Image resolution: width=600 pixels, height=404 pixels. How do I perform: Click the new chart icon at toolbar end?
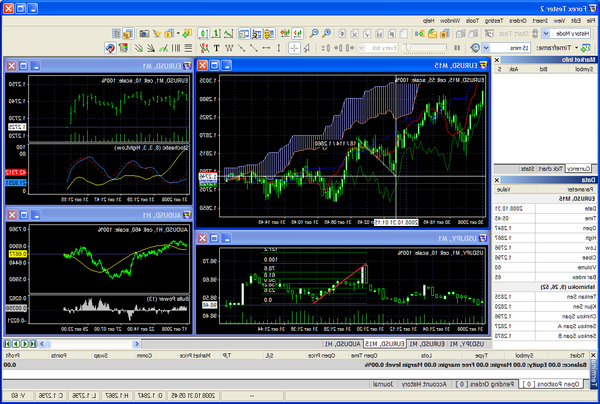click(x=586, y=48)
